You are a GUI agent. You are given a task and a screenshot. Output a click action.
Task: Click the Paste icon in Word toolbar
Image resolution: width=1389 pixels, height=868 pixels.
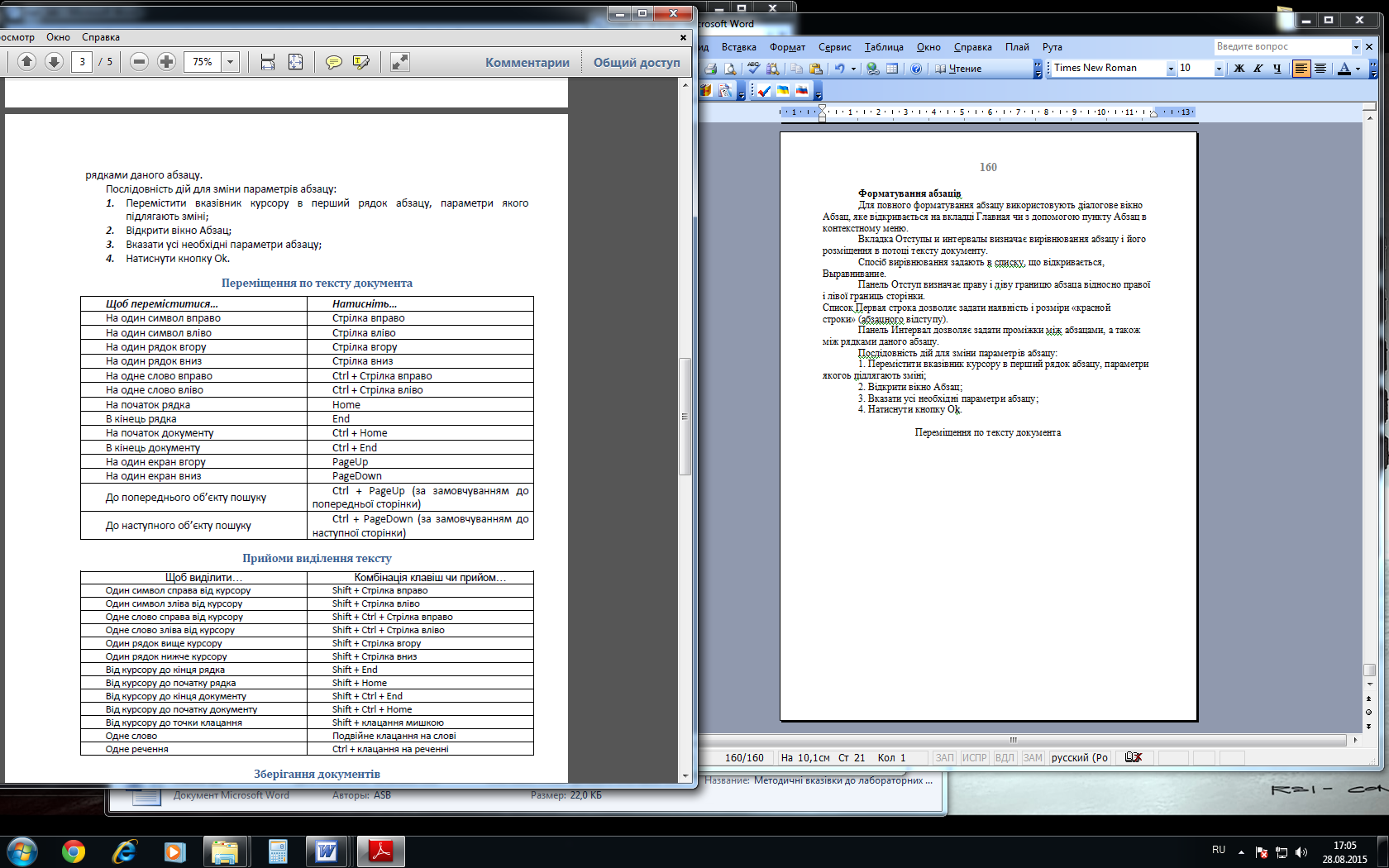816,69
